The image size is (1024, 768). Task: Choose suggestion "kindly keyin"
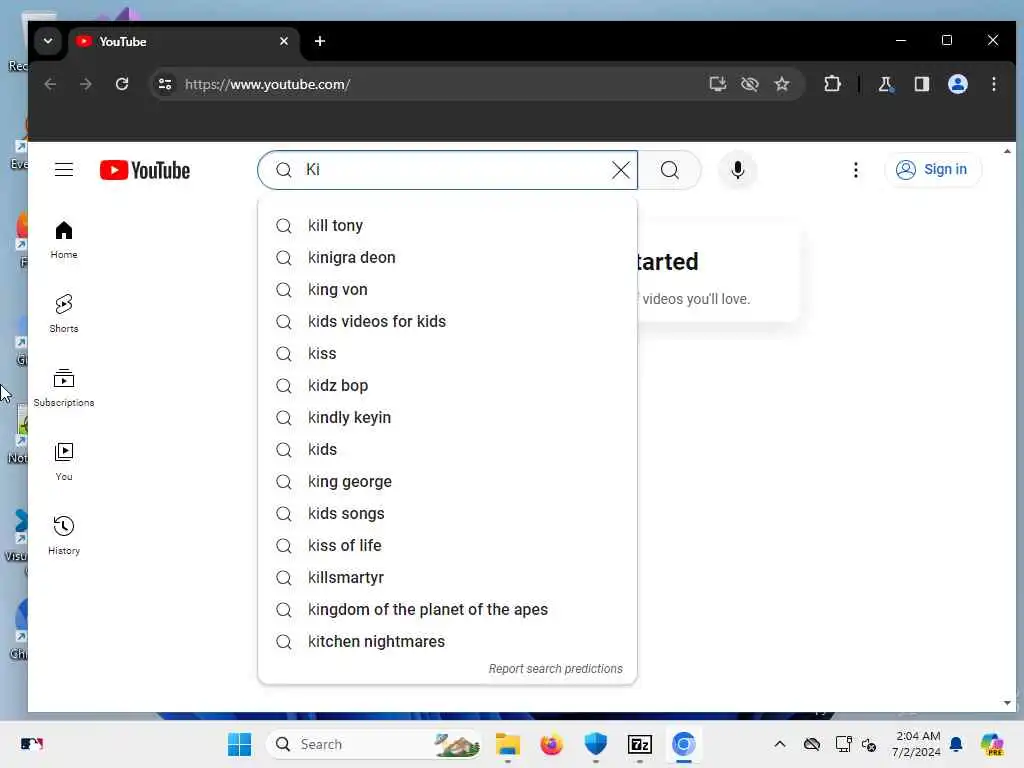point(447,417)
